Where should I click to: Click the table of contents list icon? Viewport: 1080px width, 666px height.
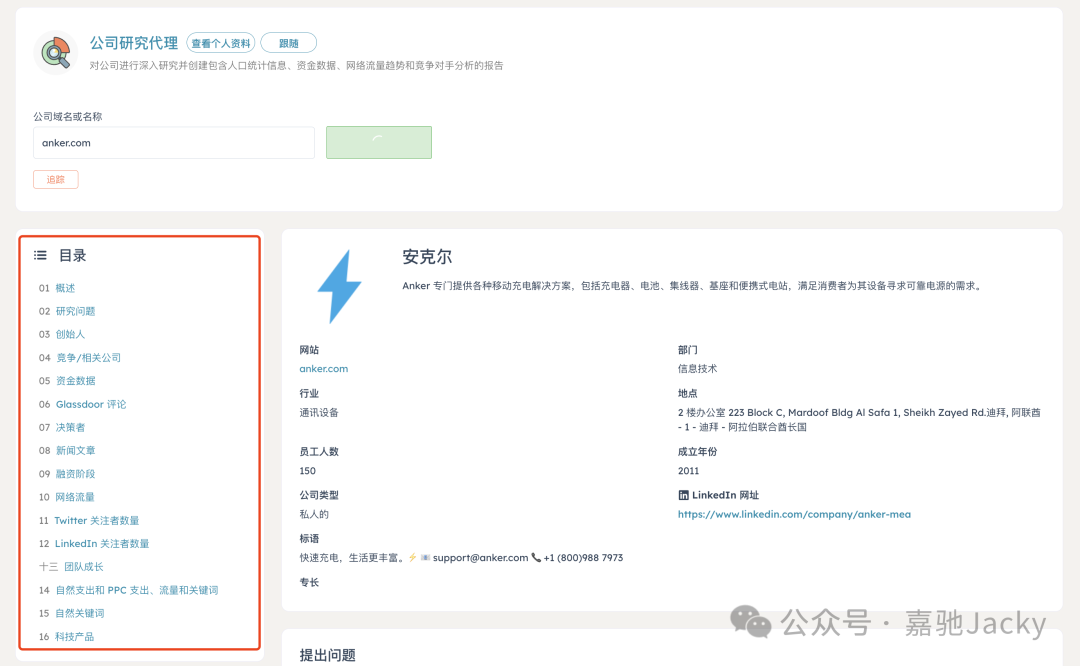coord(41,256)
